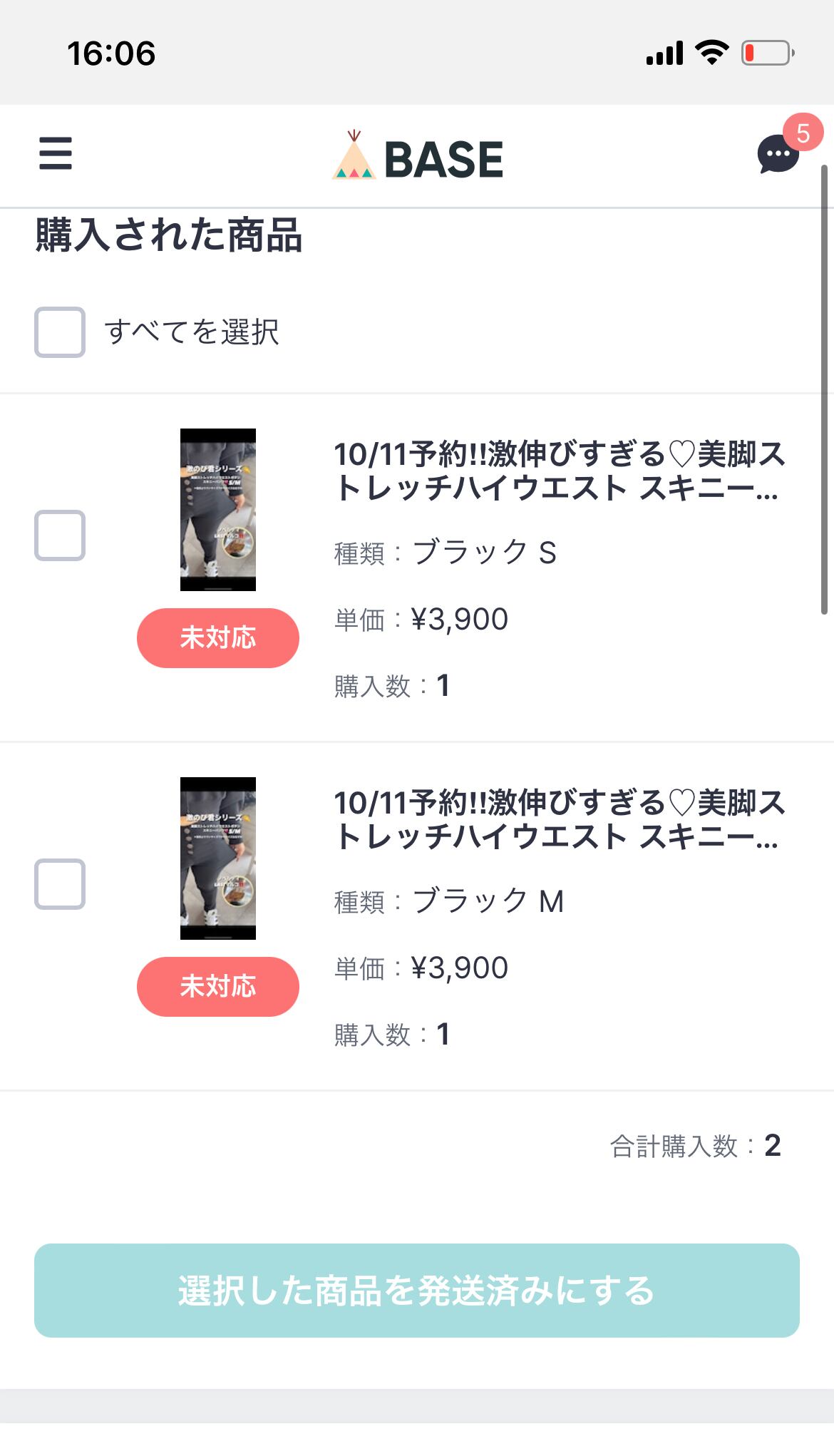Open the chat messages icon
This screenshot has width=834, height=1456.
(x=777, y=155)
